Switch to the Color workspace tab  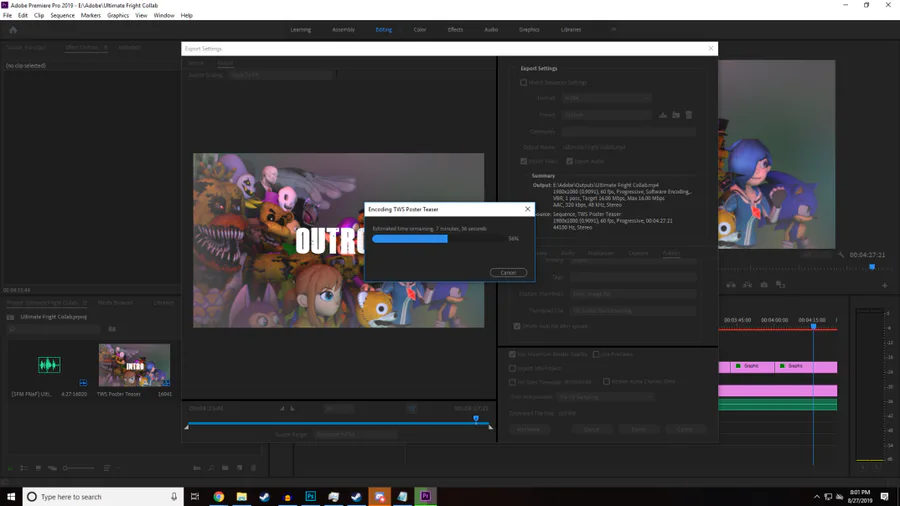point(420,30)
